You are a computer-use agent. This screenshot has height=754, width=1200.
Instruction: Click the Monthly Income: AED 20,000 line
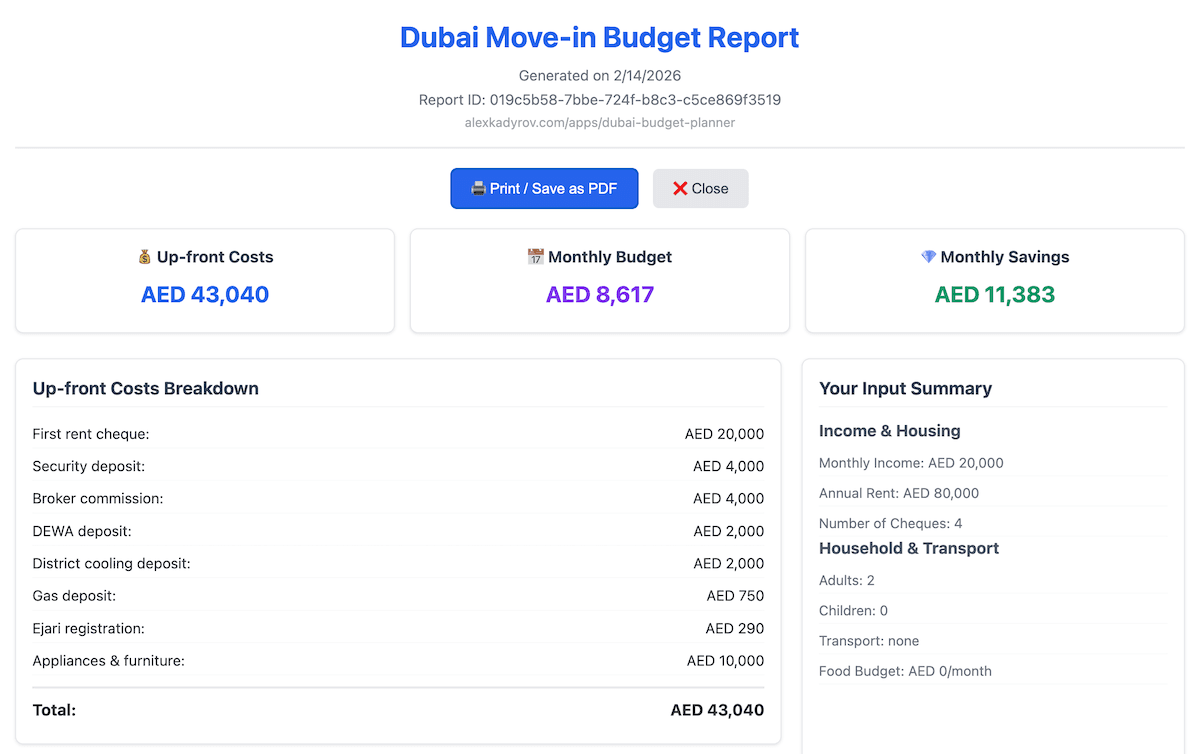click(911, 463)
